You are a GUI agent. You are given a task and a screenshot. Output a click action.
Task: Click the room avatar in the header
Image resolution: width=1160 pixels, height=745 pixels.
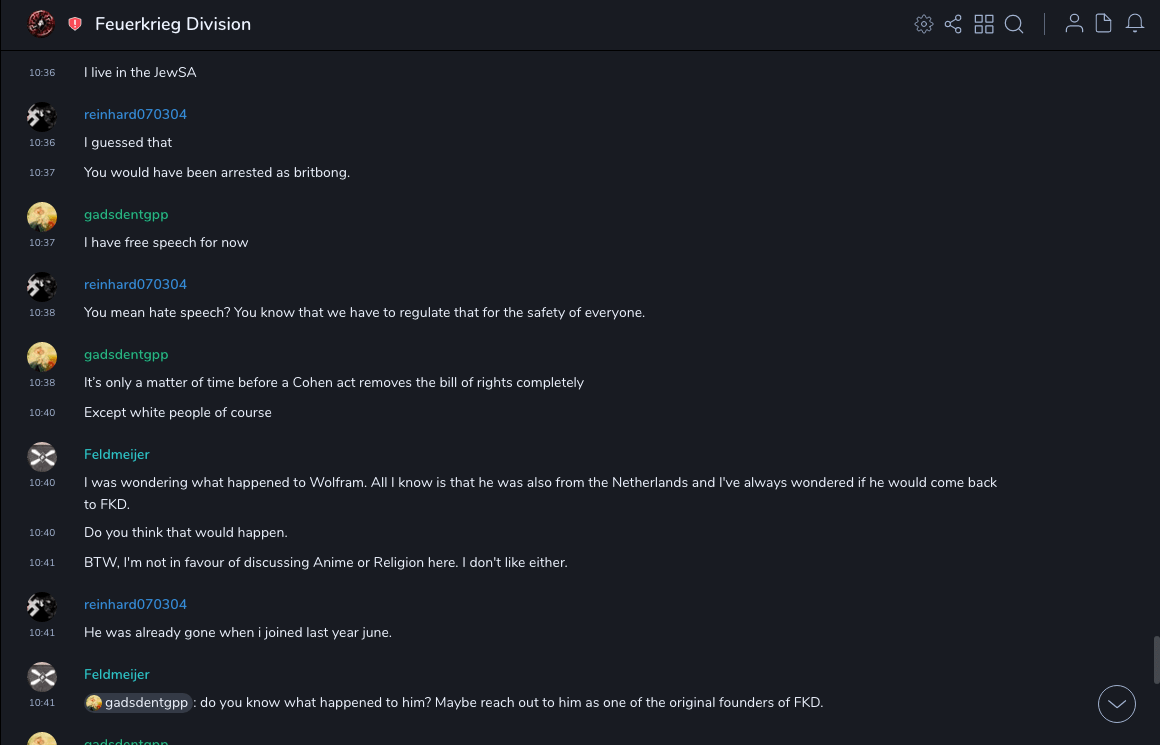pyautogui.click(x=41, y=24)
